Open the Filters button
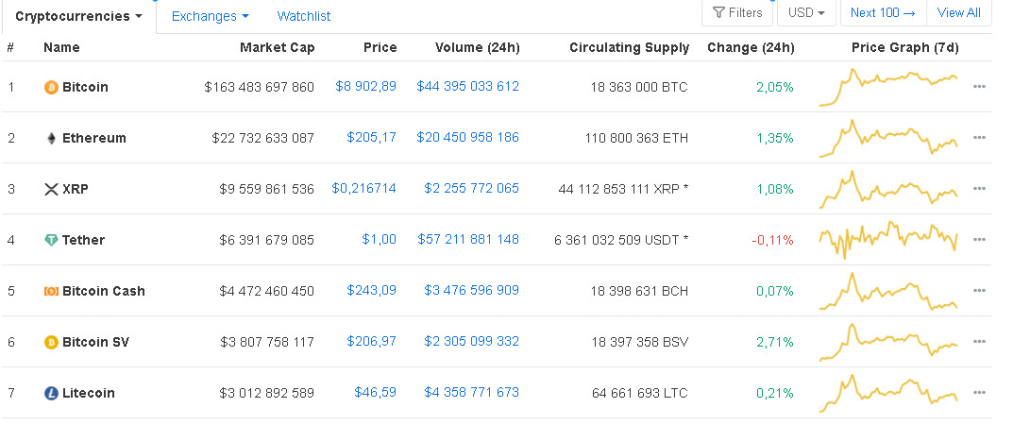Screen dimensions: 1030x425 click(738, 13)
